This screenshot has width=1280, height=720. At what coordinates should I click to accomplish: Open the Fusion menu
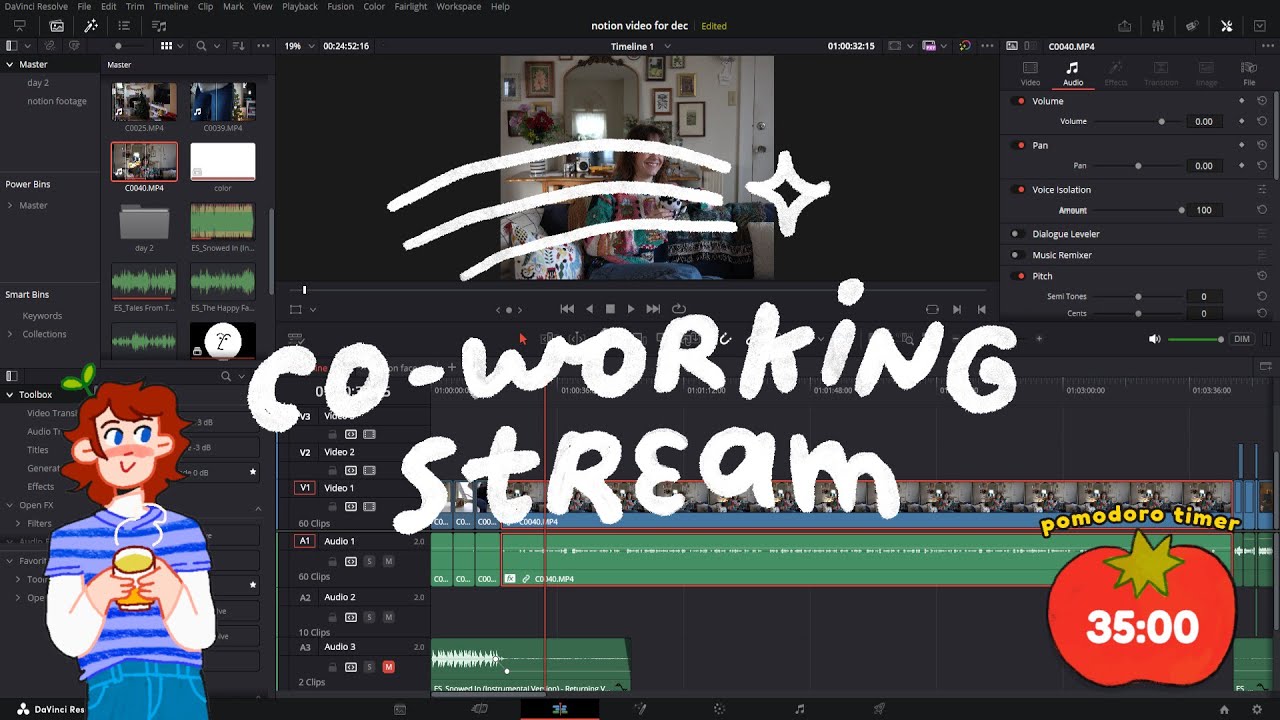340,6
